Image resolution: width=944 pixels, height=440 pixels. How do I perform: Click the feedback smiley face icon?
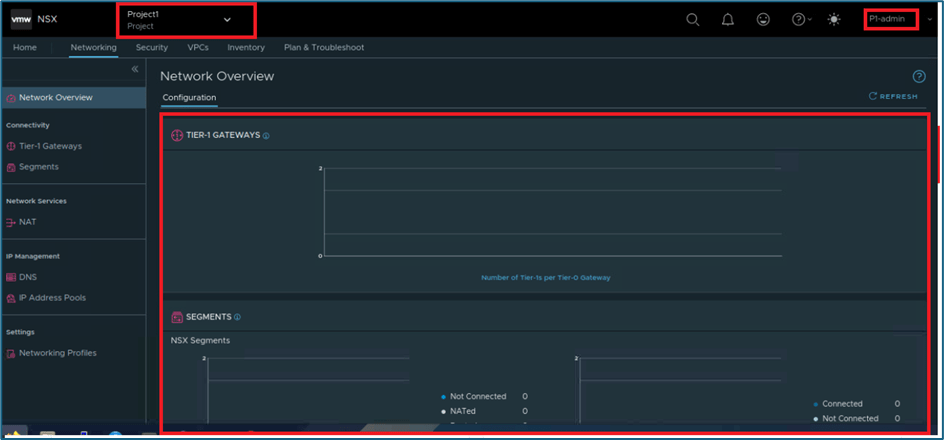764,20
